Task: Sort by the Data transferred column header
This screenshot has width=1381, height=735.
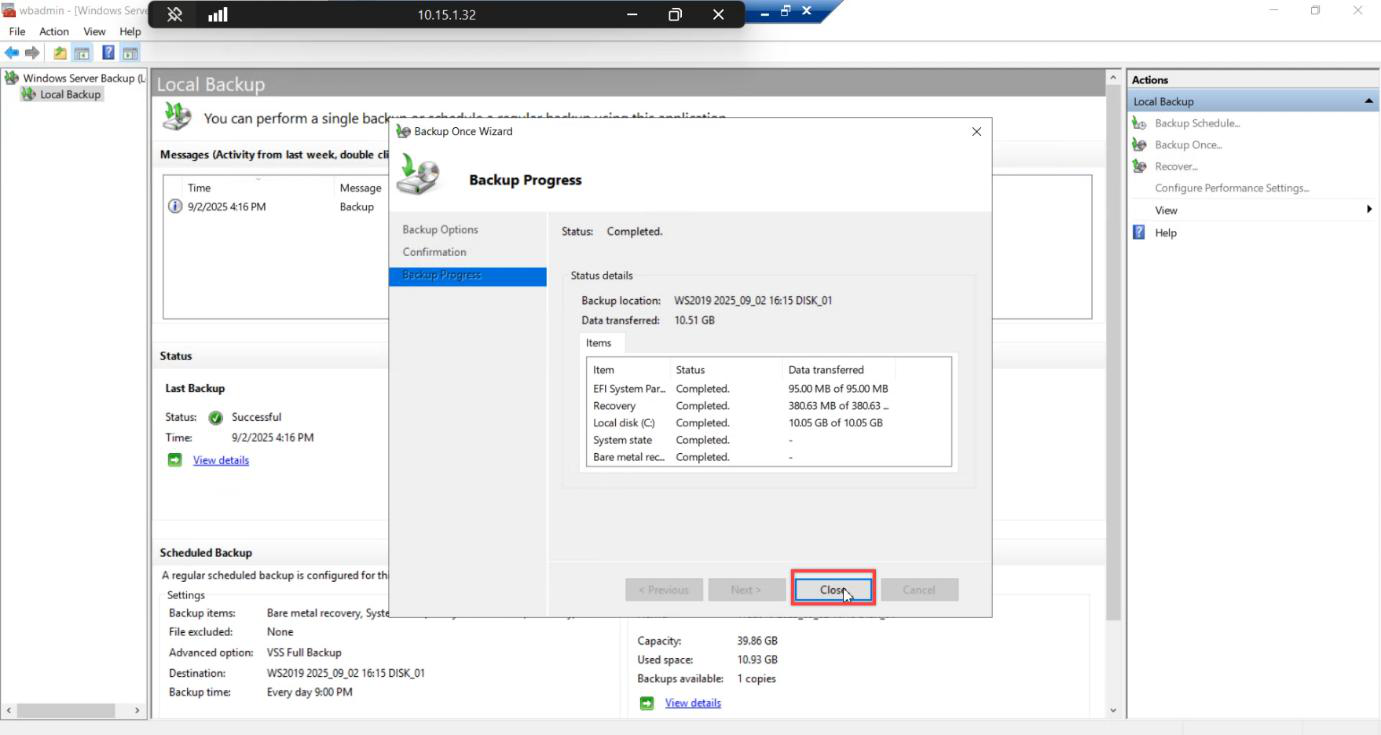Action: (x=838, y=370)
